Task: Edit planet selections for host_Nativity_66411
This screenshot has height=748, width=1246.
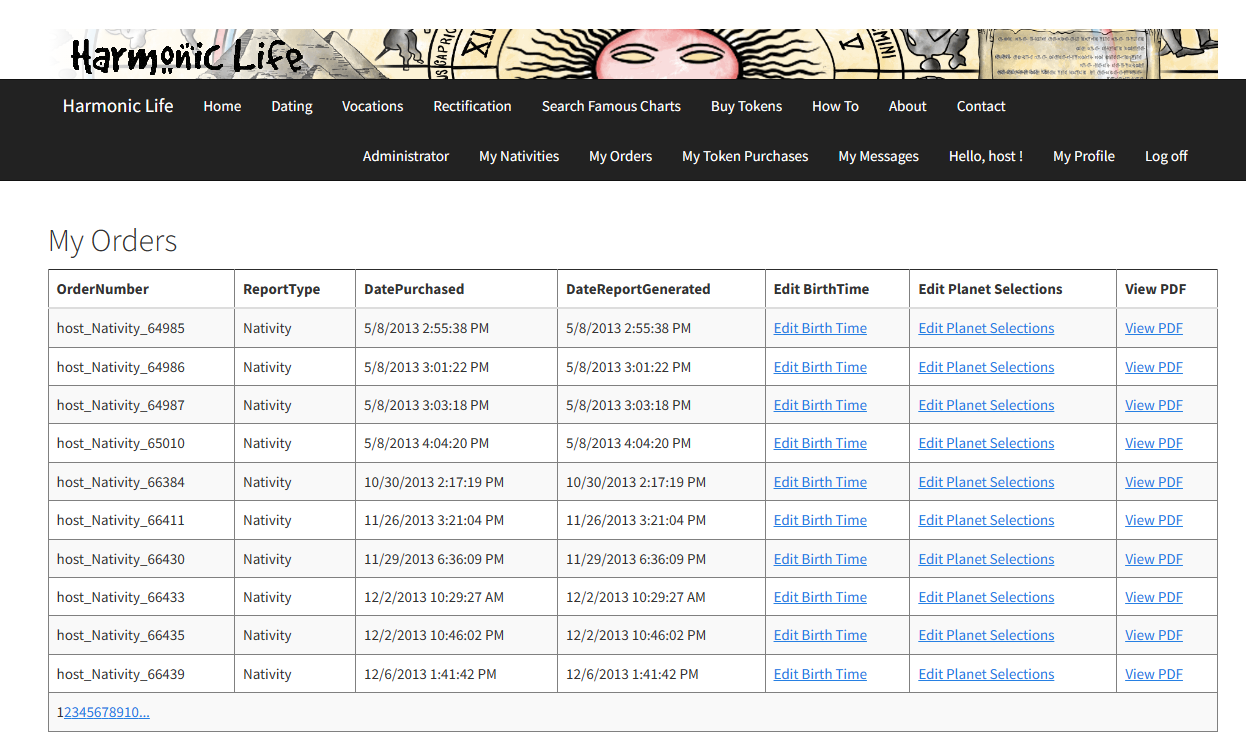Action: tap(986, 520)
